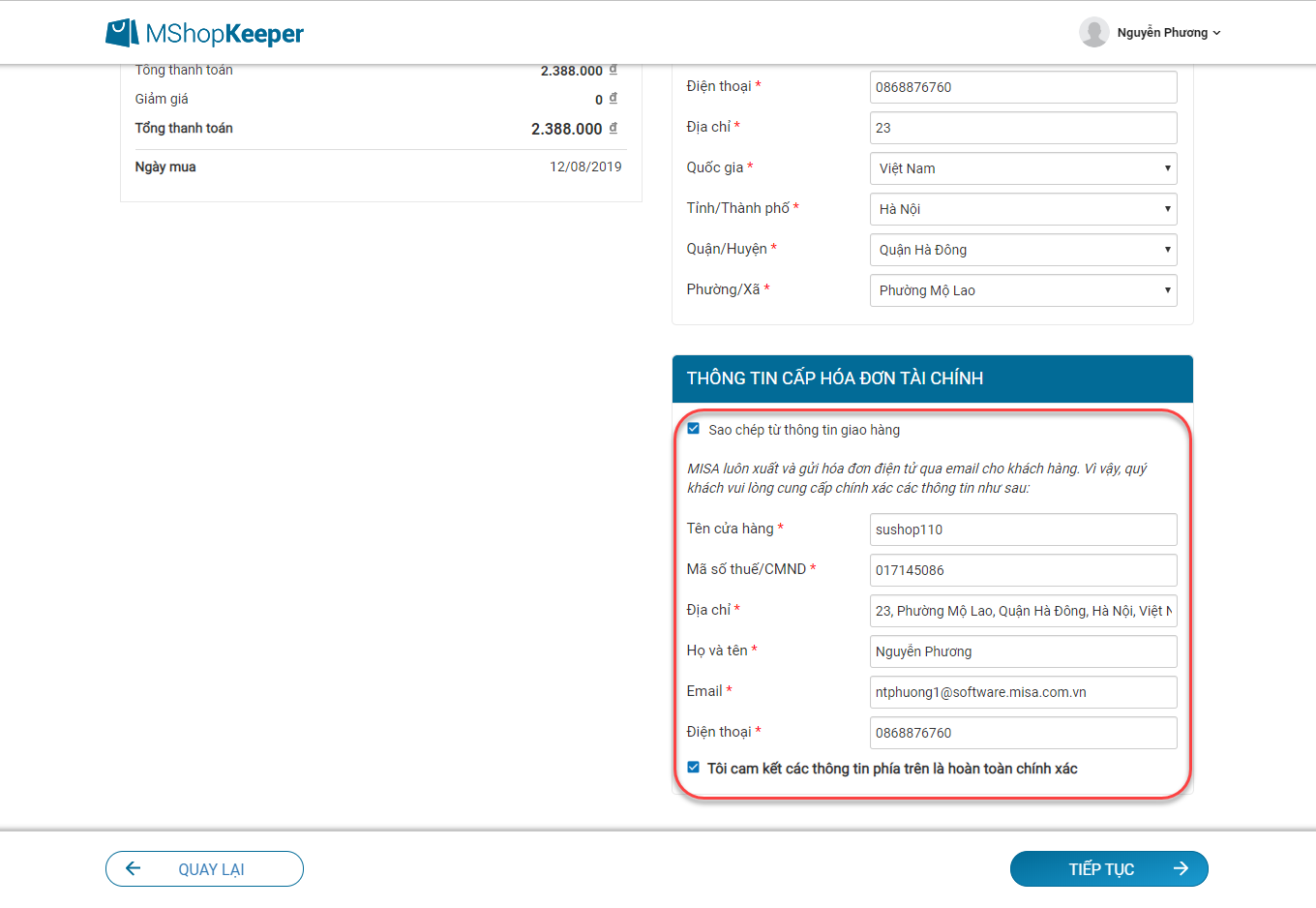Click the Email field with ntphuong1 address
The height and width of the screenshot is (908, 1316).
1023,692
